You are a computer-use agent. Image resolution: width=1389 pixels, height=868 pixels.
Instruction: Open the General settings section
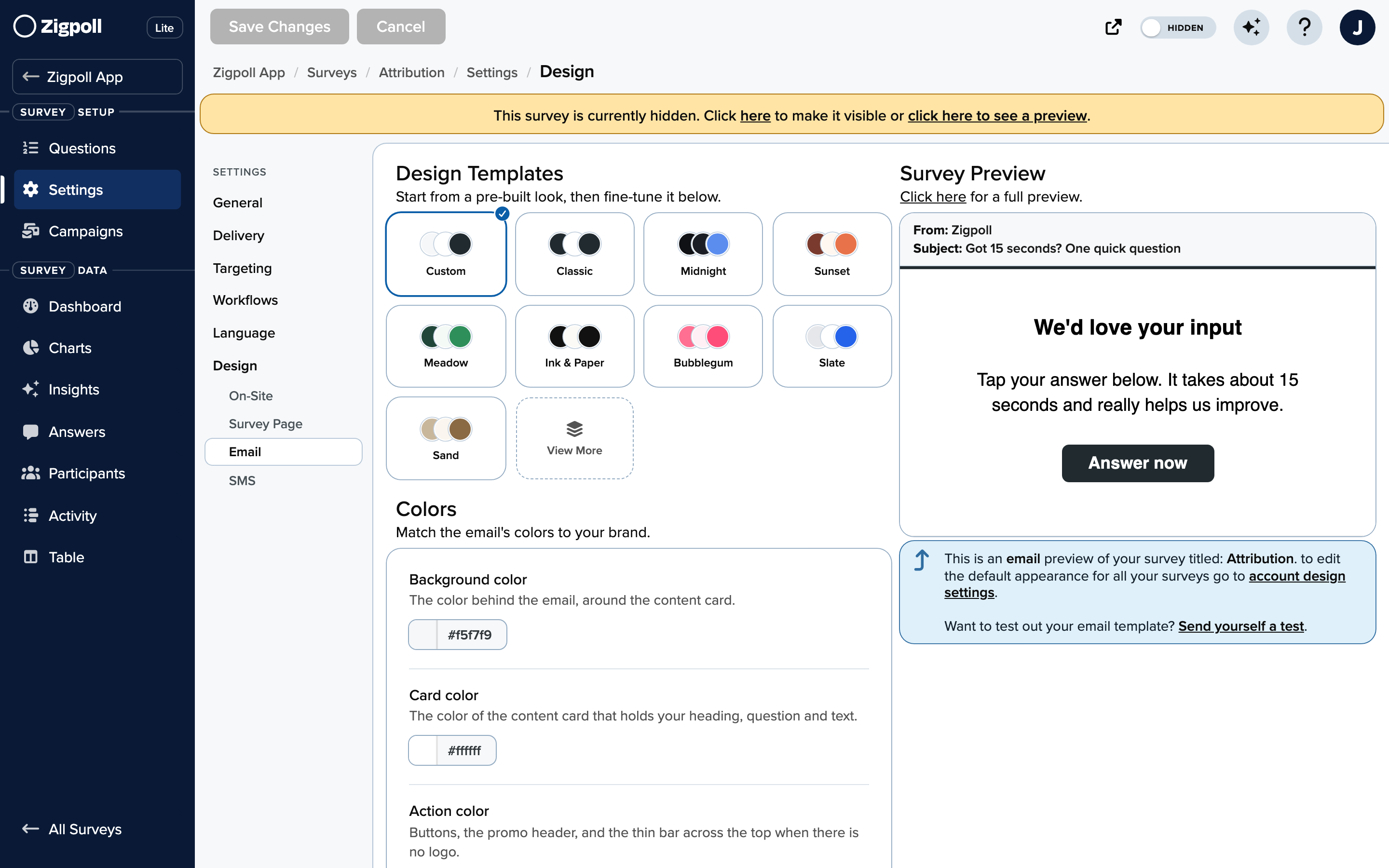[238, 203]
